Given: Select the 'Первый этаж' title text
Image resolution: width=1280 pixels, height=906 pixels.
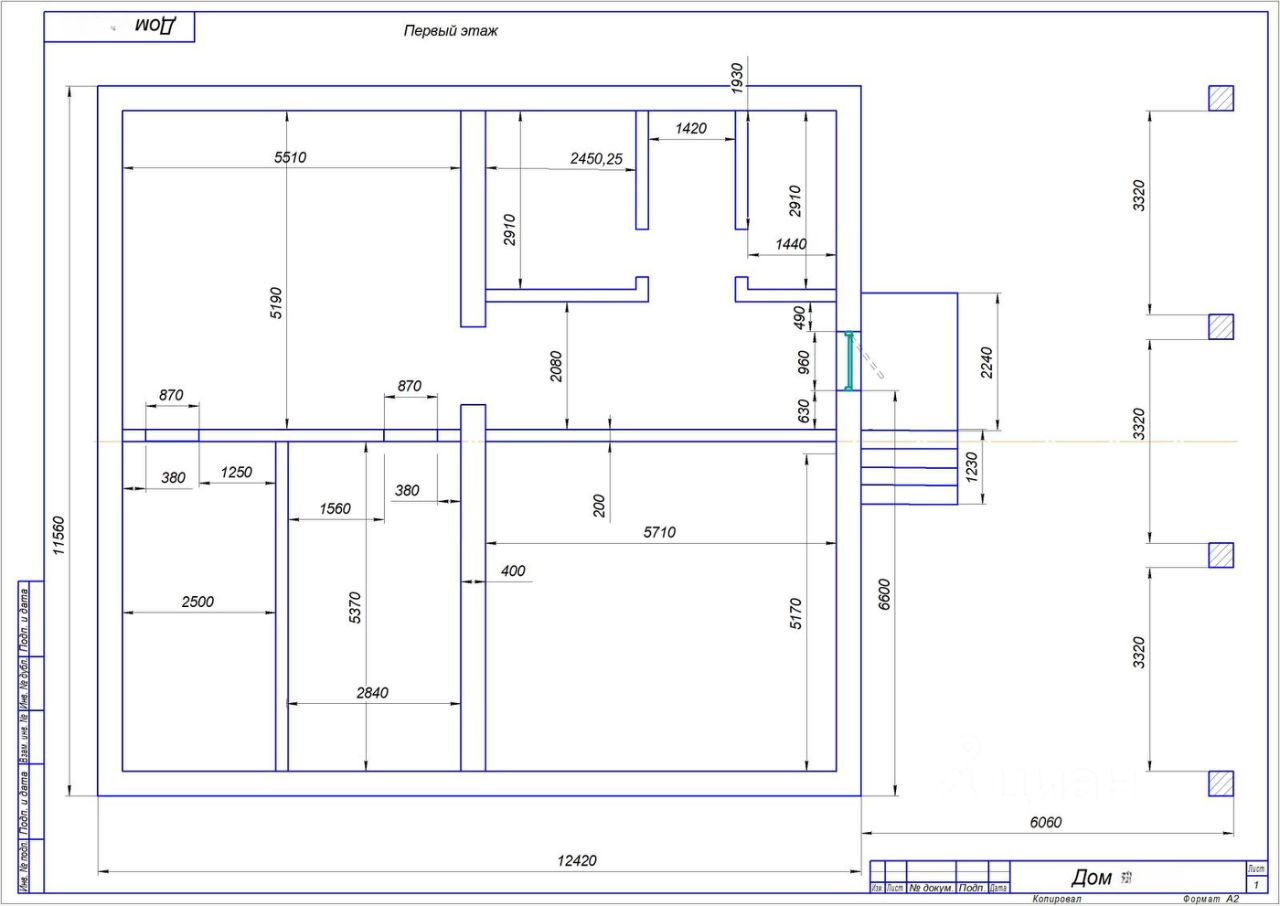Looking at the screenshot, I should click(451, 31).
